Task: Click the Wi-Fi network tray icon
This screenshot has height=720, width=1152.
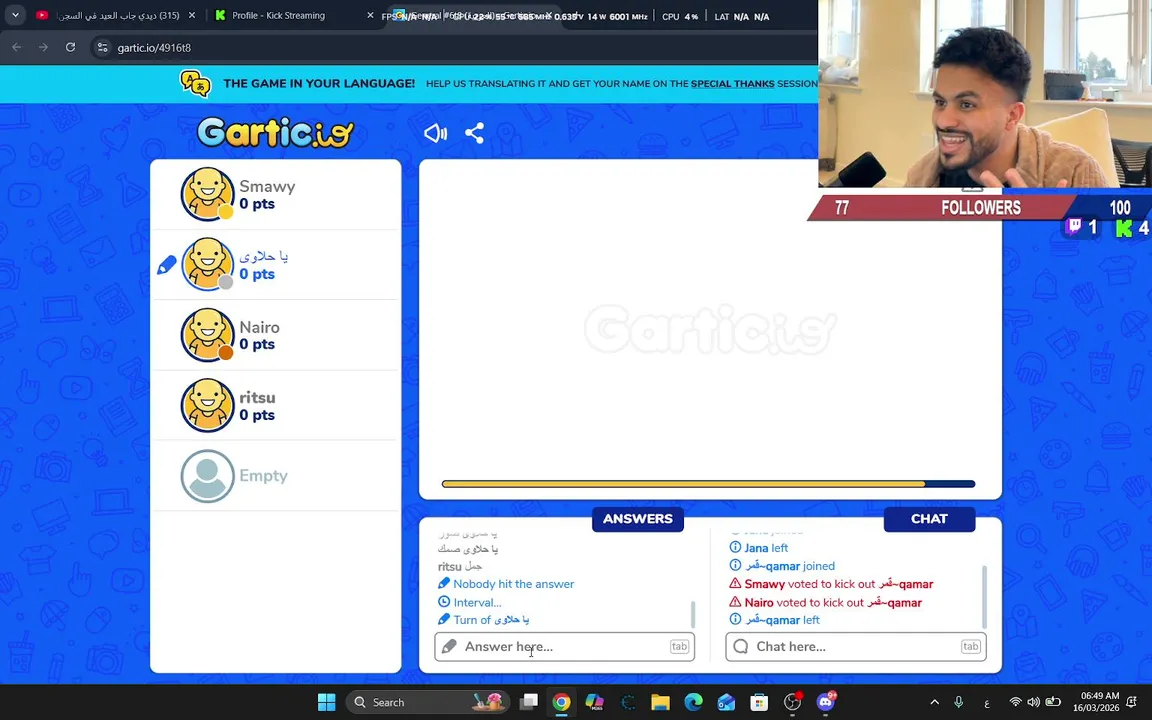Action: (1015, 702)
